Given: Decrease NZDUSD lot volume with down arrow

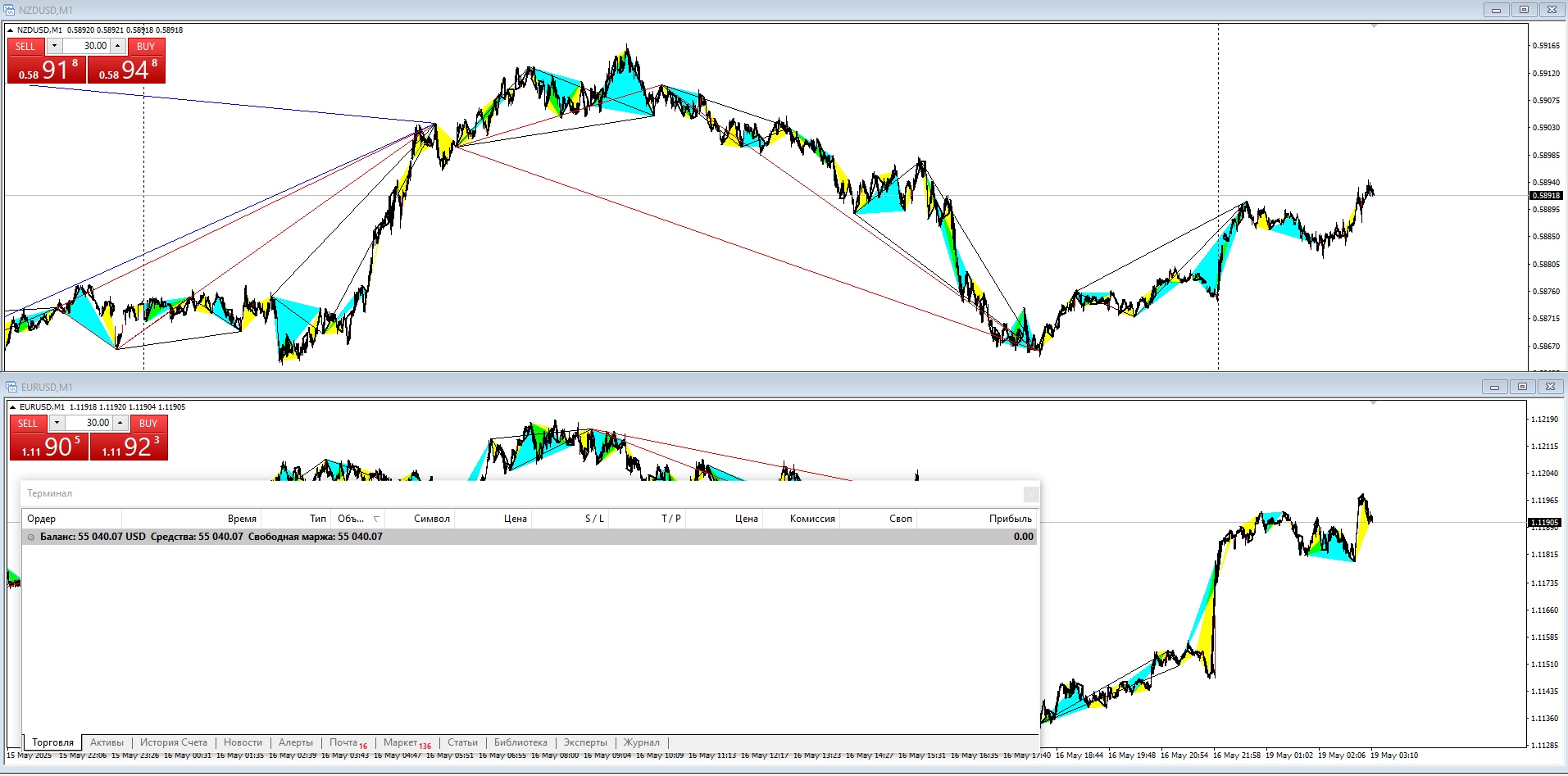Looking at the screenshot, I should pyautogui.click(x=54, y=46).
